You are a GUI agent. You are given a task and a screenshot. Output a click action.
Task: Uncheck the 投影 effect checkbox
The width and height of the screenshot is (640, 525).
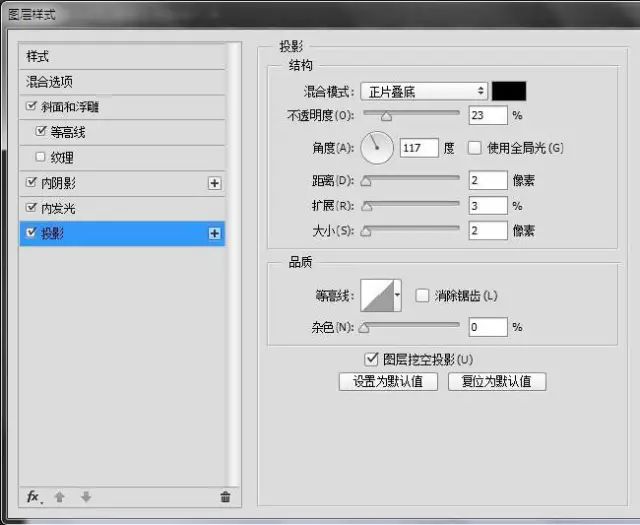click(x=31, y=233)
